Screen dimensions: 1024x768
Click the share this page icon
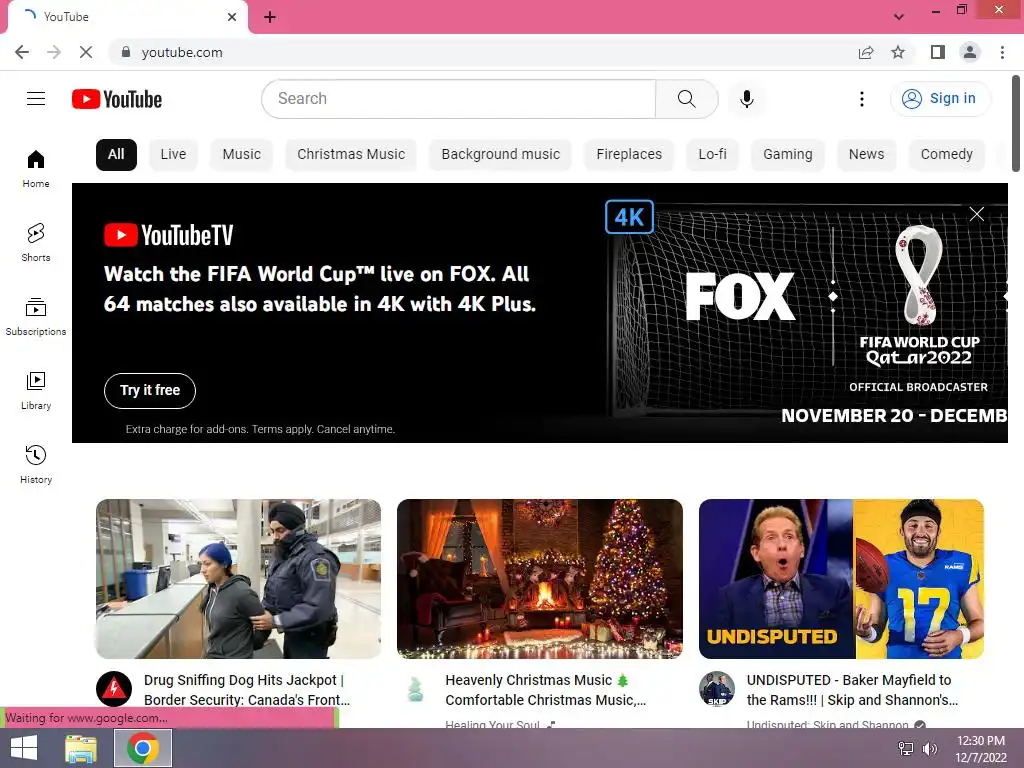coord(866,52)
